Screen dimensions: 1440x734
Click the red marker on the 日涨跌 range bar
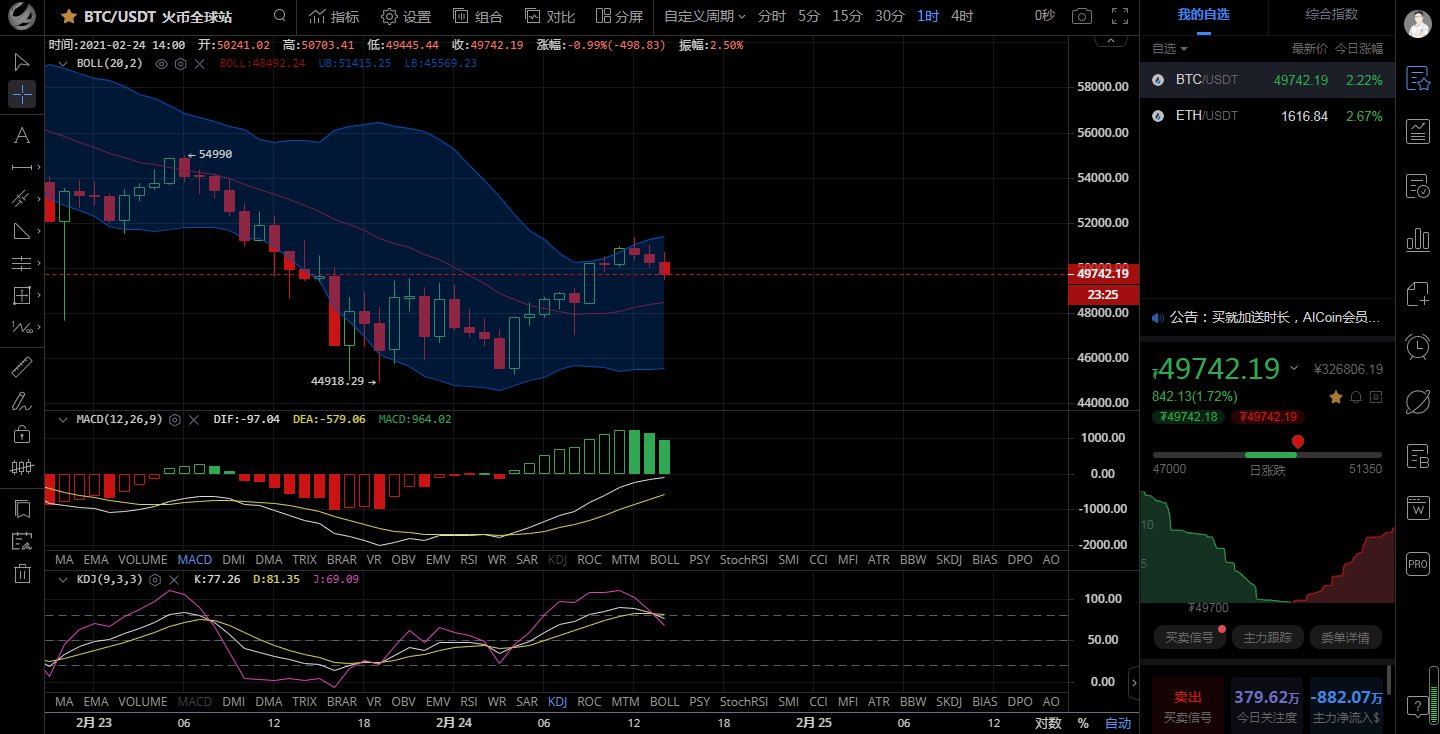[1298, 441]
